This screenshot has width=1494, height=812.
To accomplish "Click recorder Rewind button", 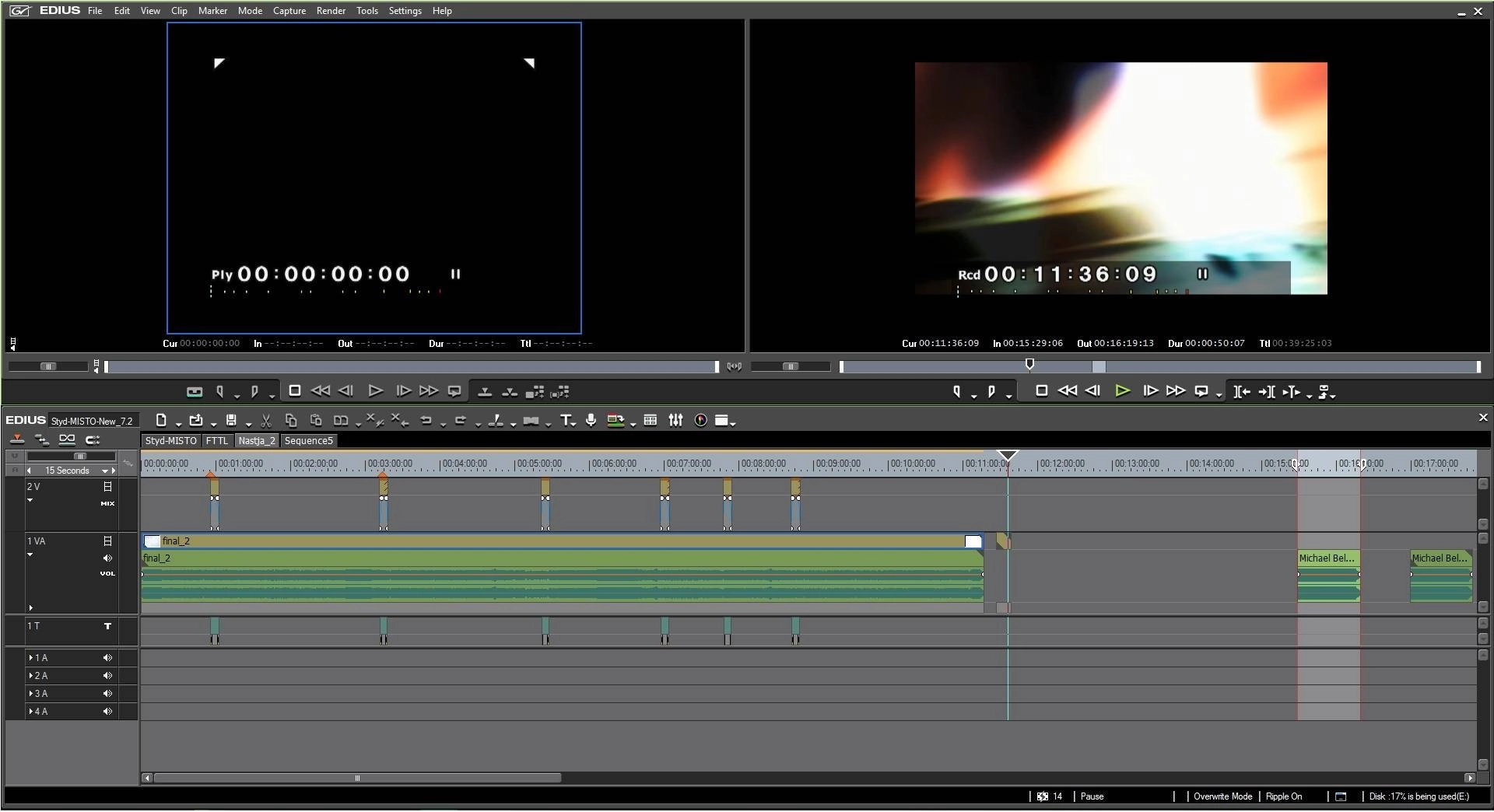I will click(x=1068, y=390).
